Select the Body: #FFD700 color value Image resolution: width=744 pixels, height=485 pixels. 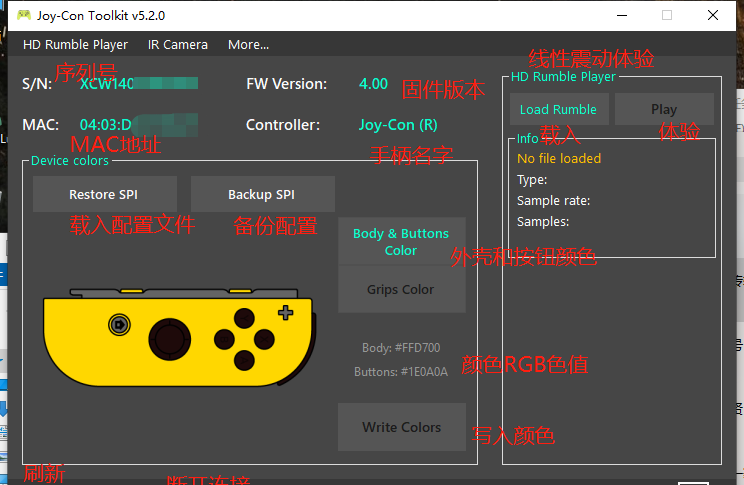401,348
